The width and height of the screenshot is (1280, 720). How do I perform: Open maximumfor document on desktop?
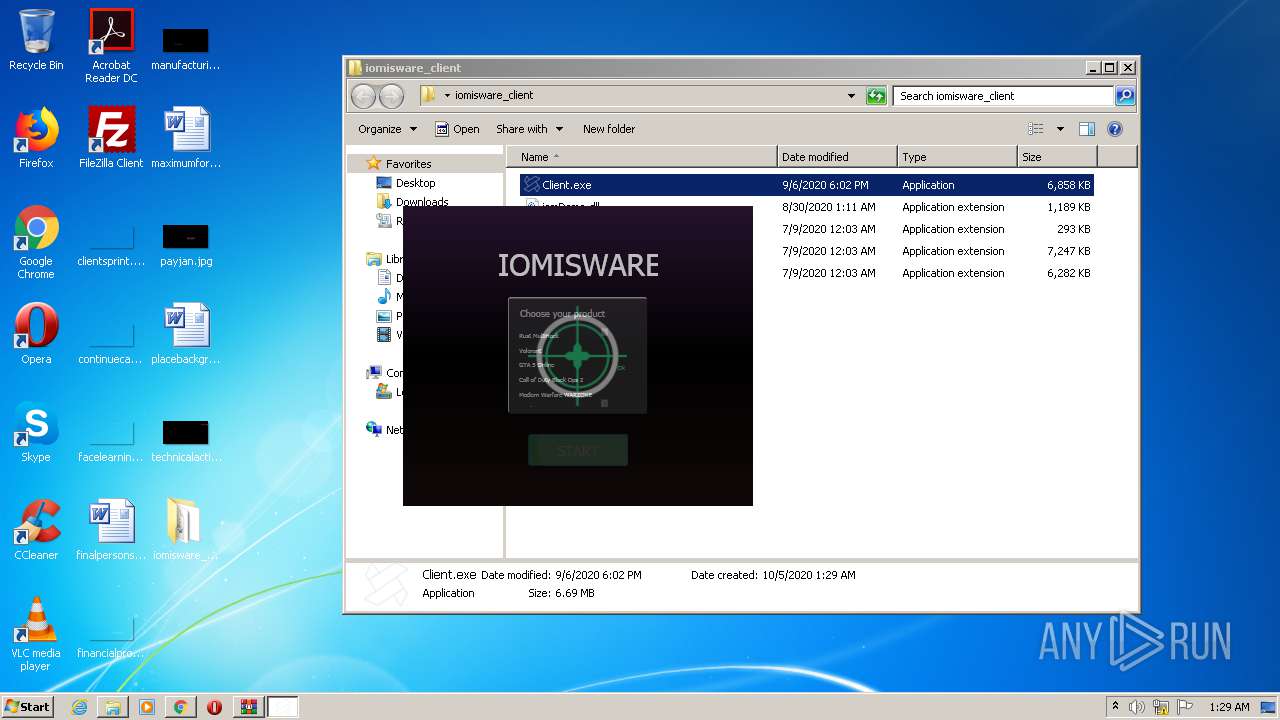186,138
